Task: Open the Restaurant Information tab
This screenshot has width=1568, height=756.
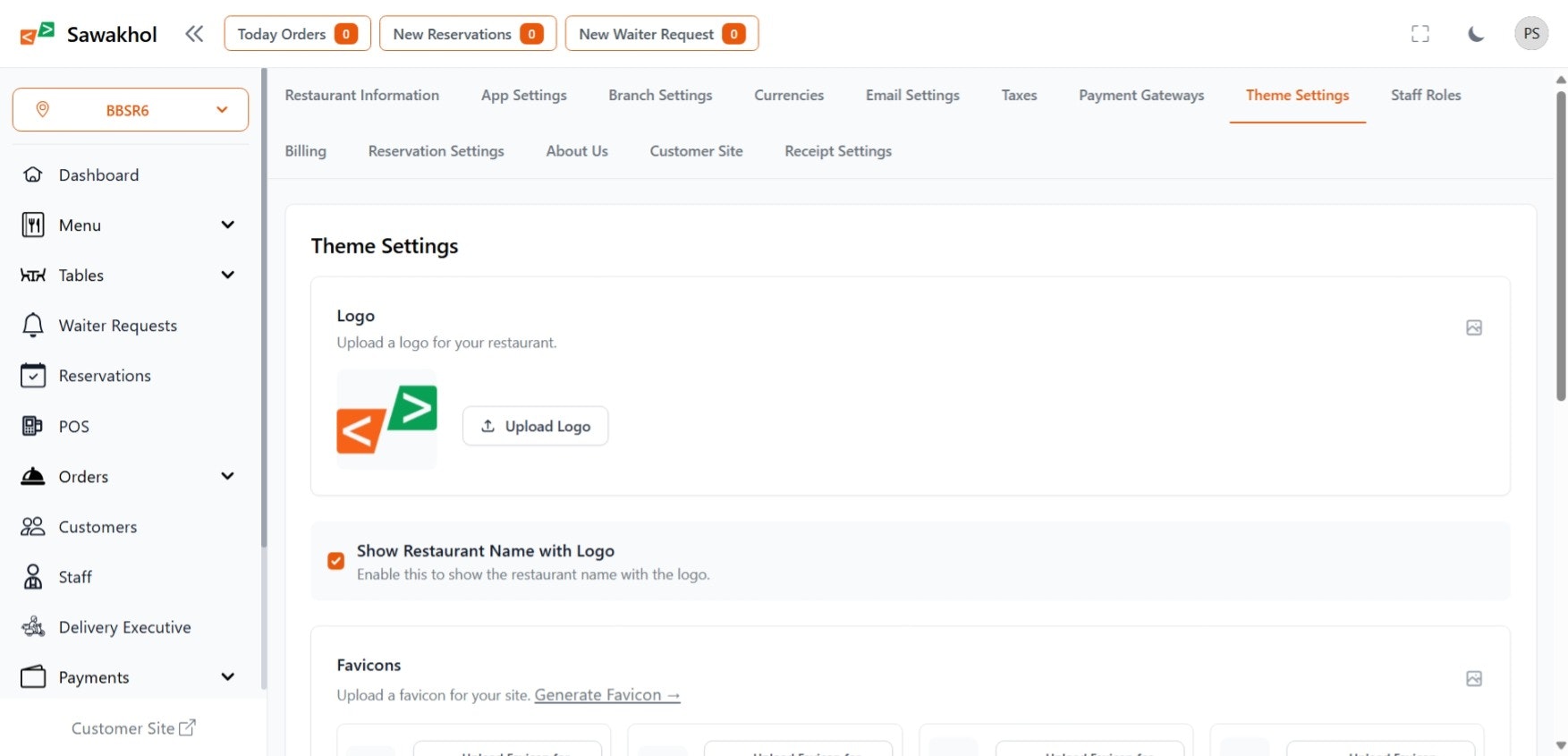Action: click(362, 95)
